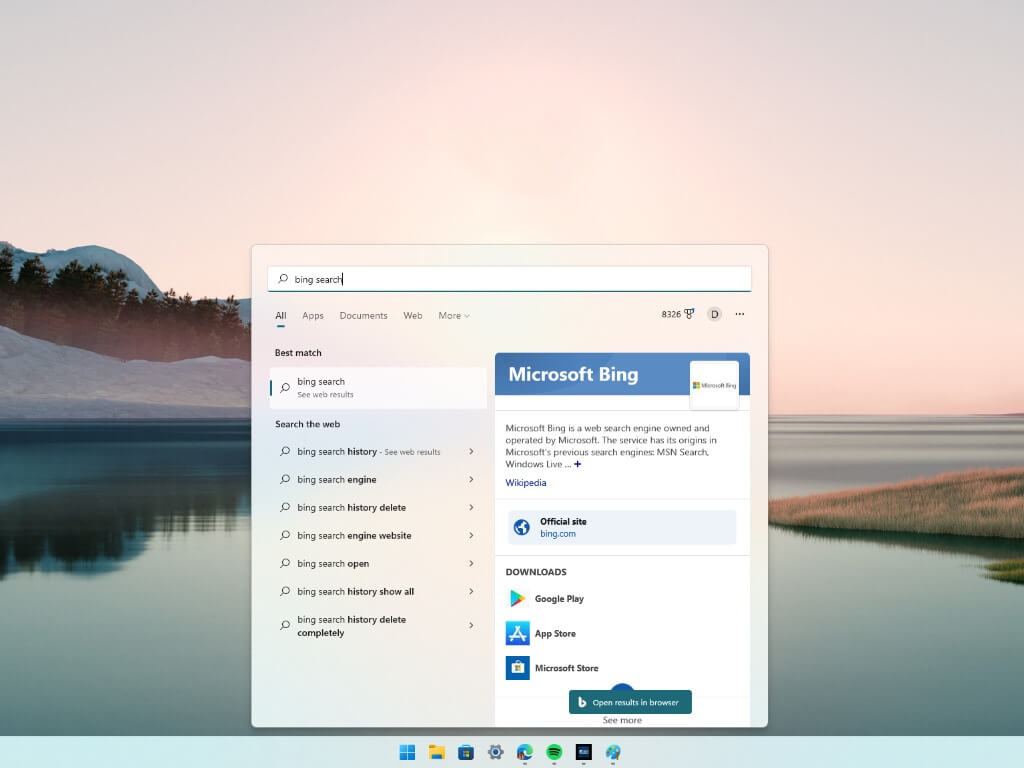Switch to the Apps filter tab
Image resolution: width=1024 pixels, height=768 pixels.
pos(313,316)
